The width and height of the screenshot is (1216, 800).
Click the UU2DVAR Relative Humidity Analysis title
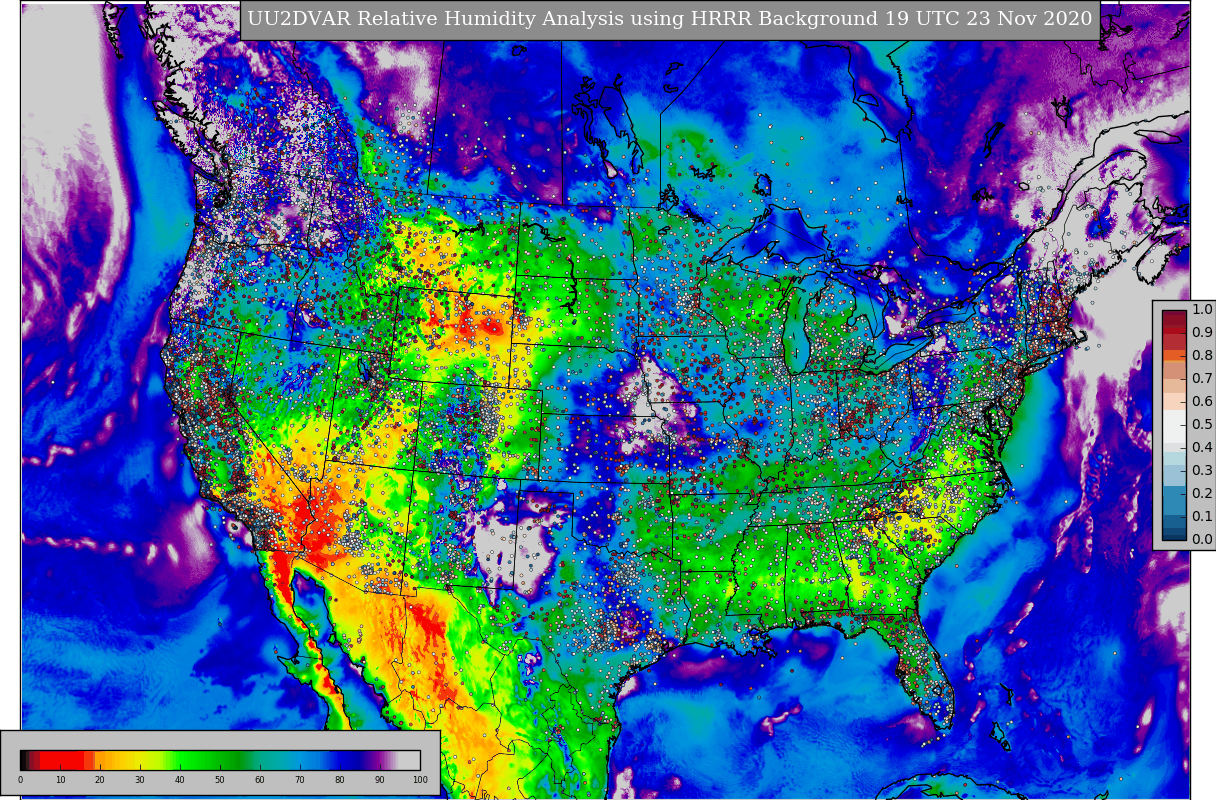point(670,19)
